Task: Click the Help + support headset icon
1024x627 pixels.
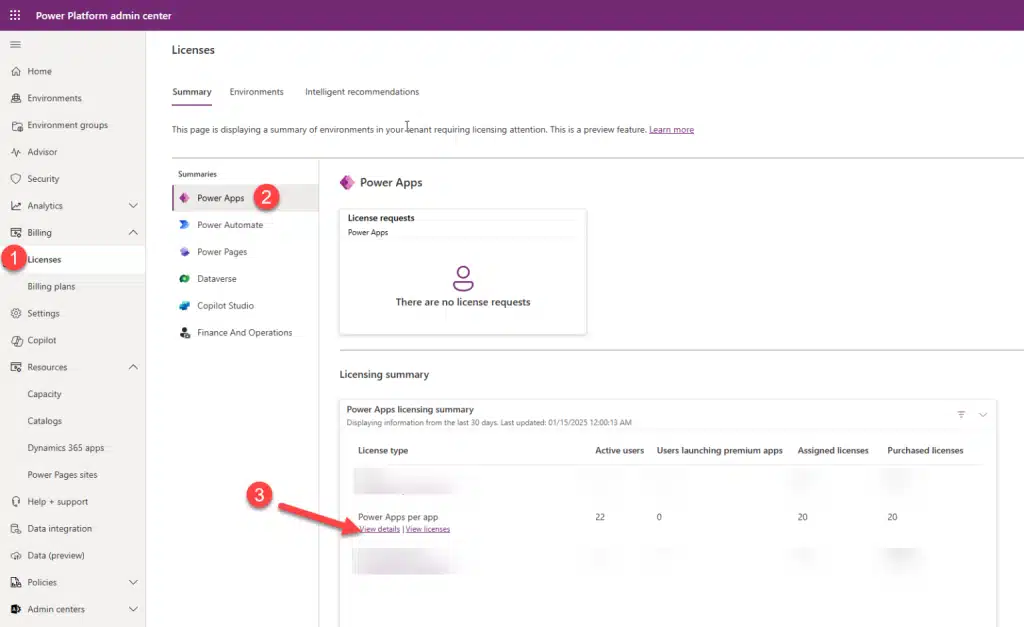Action: point(16,502)
